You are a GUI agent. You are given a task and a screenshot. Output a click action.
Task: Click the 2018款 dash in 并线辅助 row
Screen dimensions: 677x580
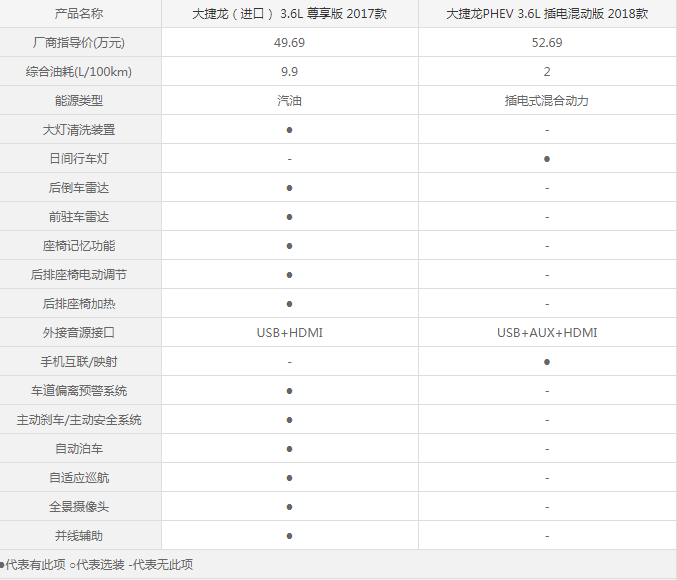pos(547,536)
